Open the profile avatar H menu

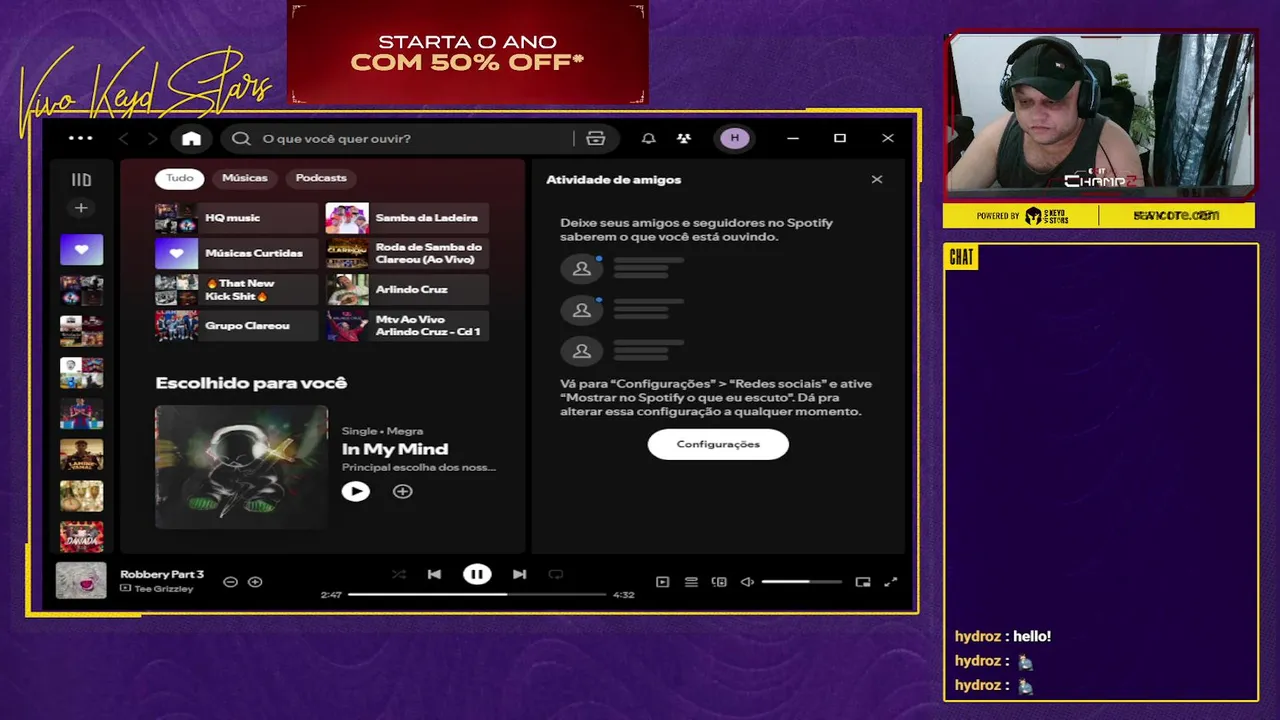(x=735, y=138)
